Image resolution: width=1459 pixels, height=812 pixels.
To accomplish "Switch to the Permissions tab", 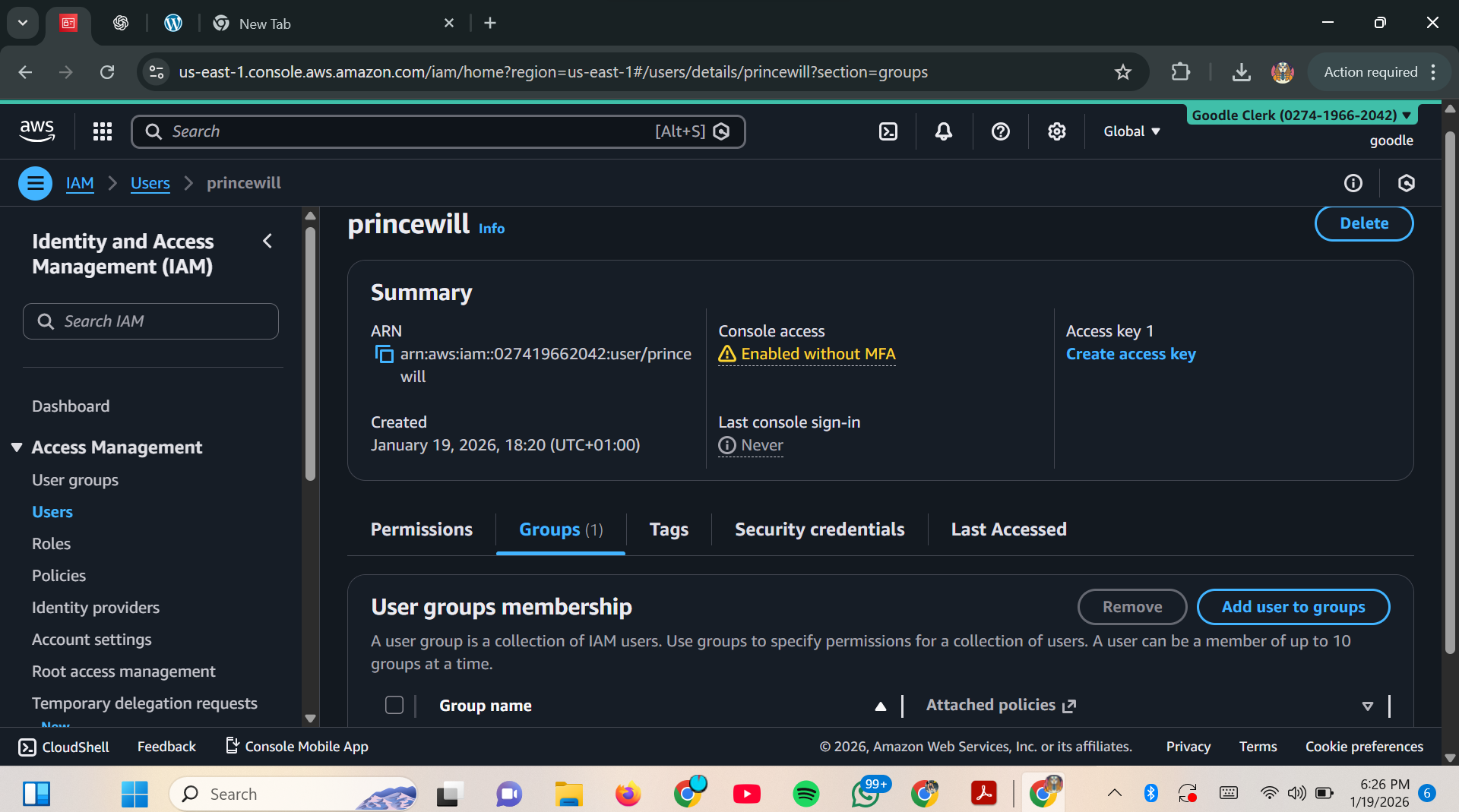I will click(422, 529).
